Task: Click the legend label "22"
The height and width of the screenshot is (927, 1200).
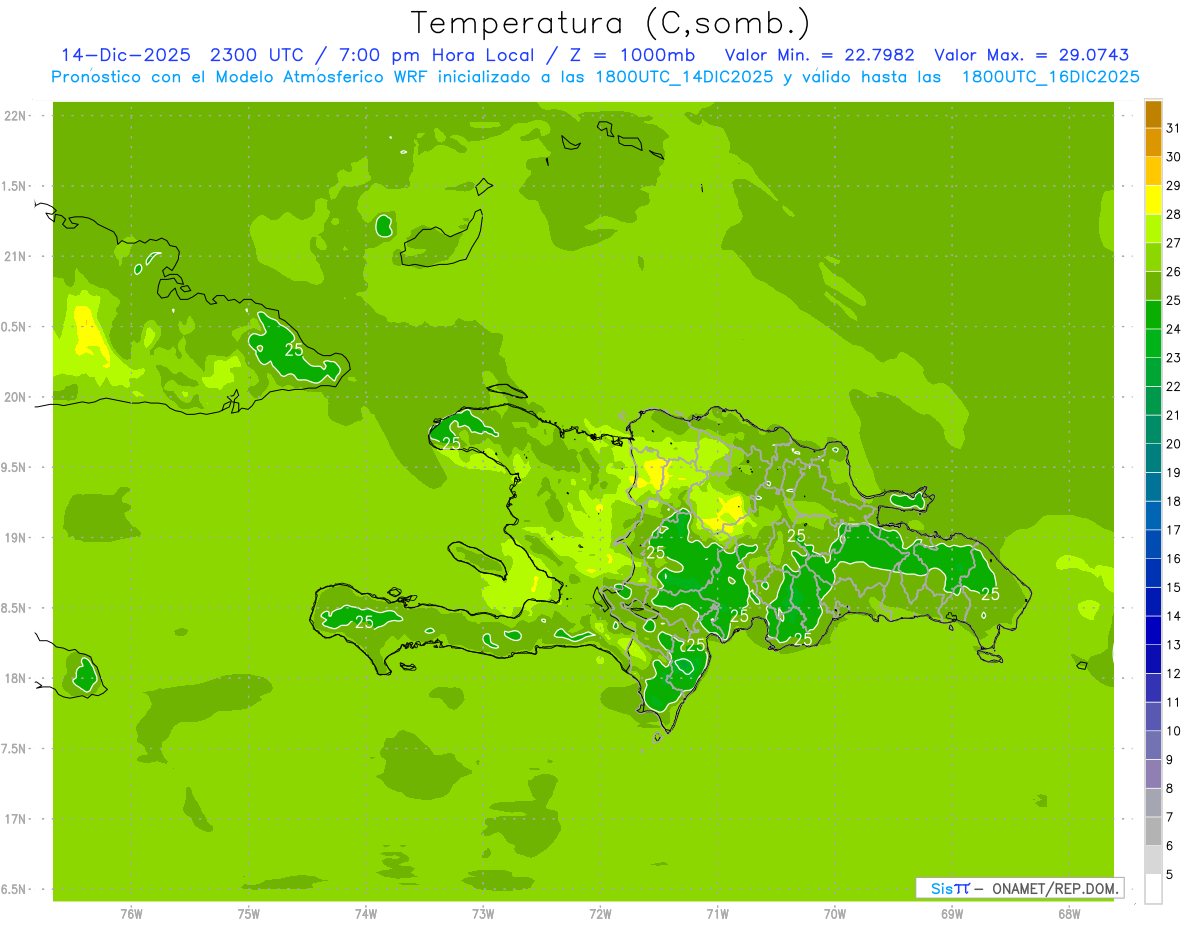Action: (x=1174, y=387)
